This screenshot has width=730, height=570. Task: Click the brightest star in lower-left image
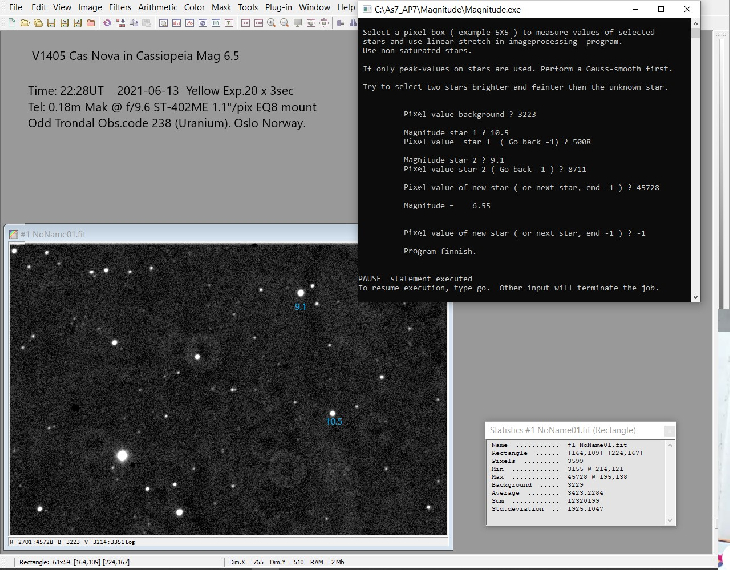[122, 456]
